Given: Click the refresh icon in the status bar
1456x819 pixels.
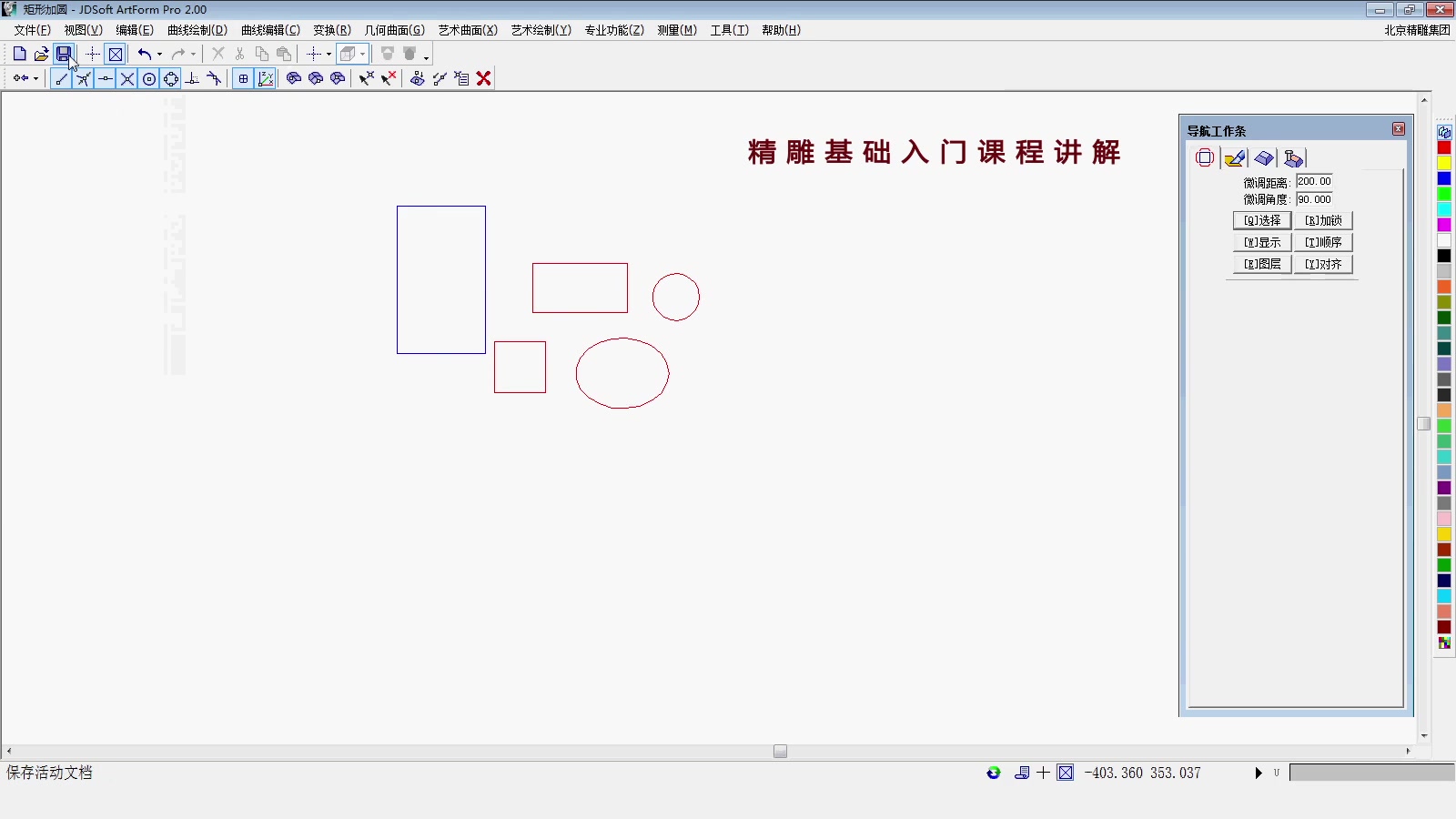Looking at the screenshot, I should (x=993, y=773).
